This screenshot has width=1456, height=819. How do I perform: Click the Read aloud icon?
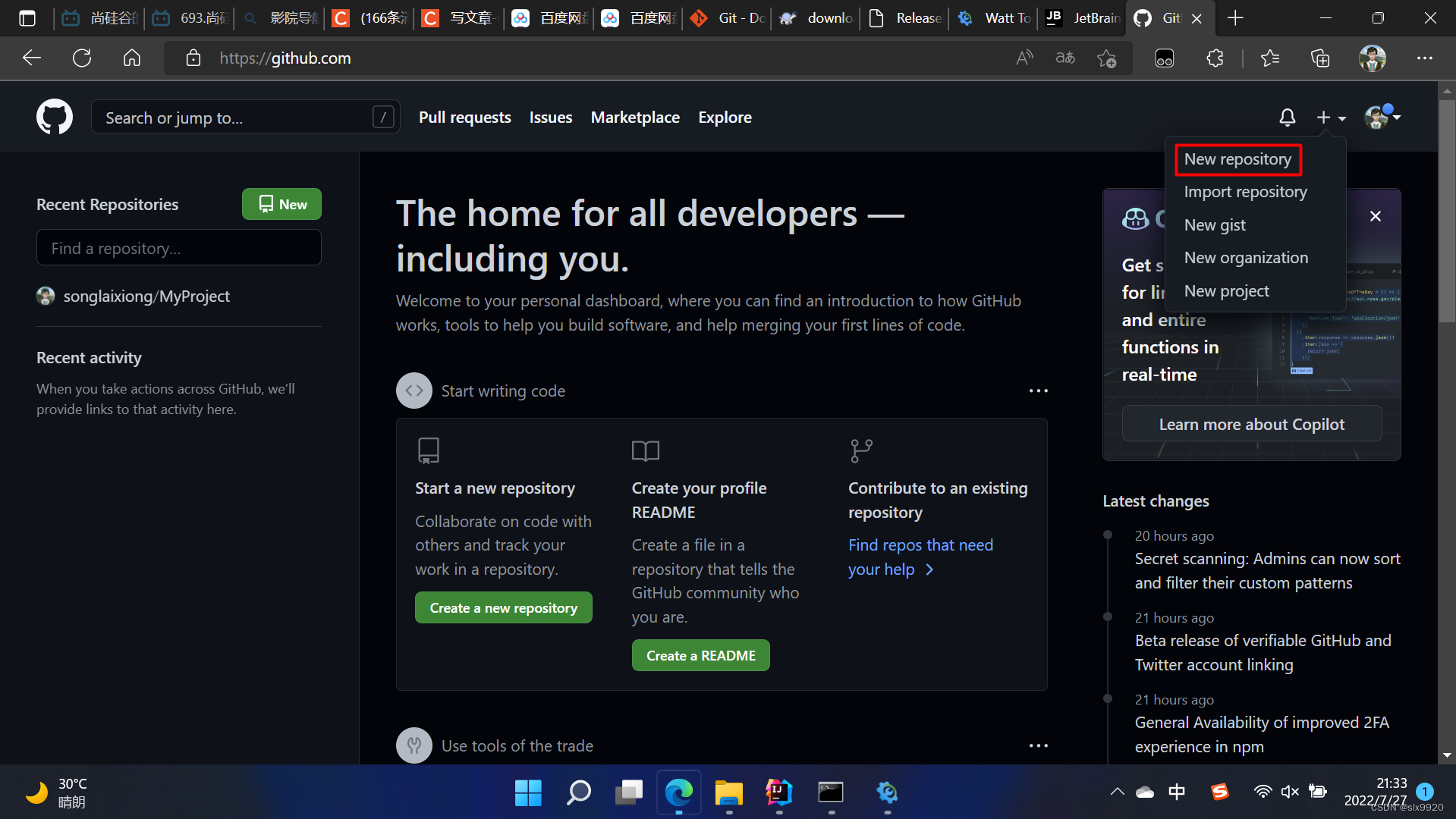tap(1024, 58)
